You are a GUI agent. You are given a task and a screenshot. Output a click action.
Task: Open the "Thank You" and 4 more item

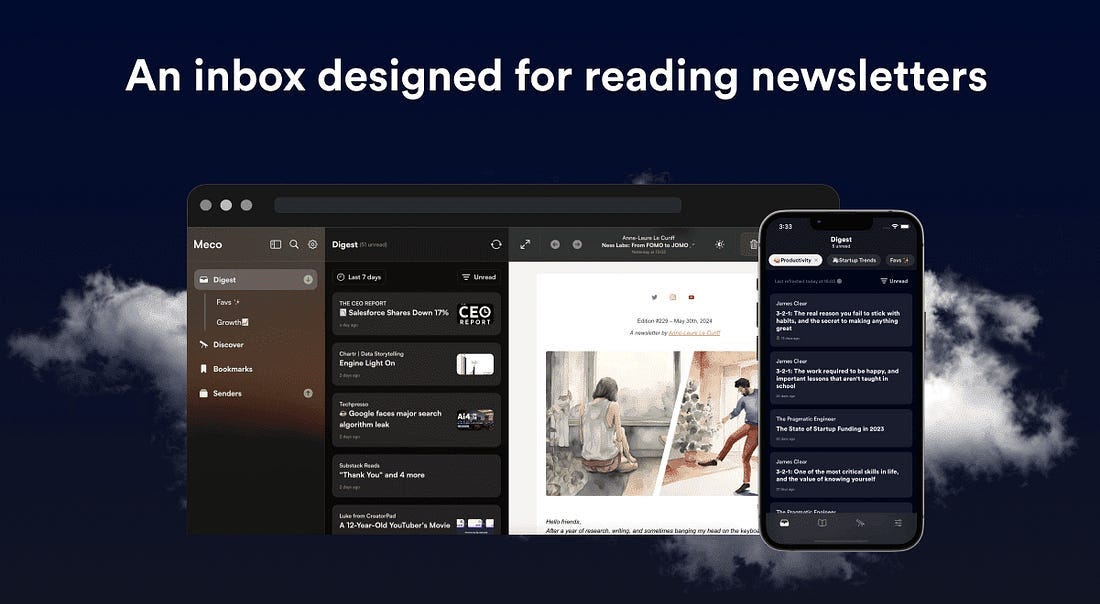(416, 476)
